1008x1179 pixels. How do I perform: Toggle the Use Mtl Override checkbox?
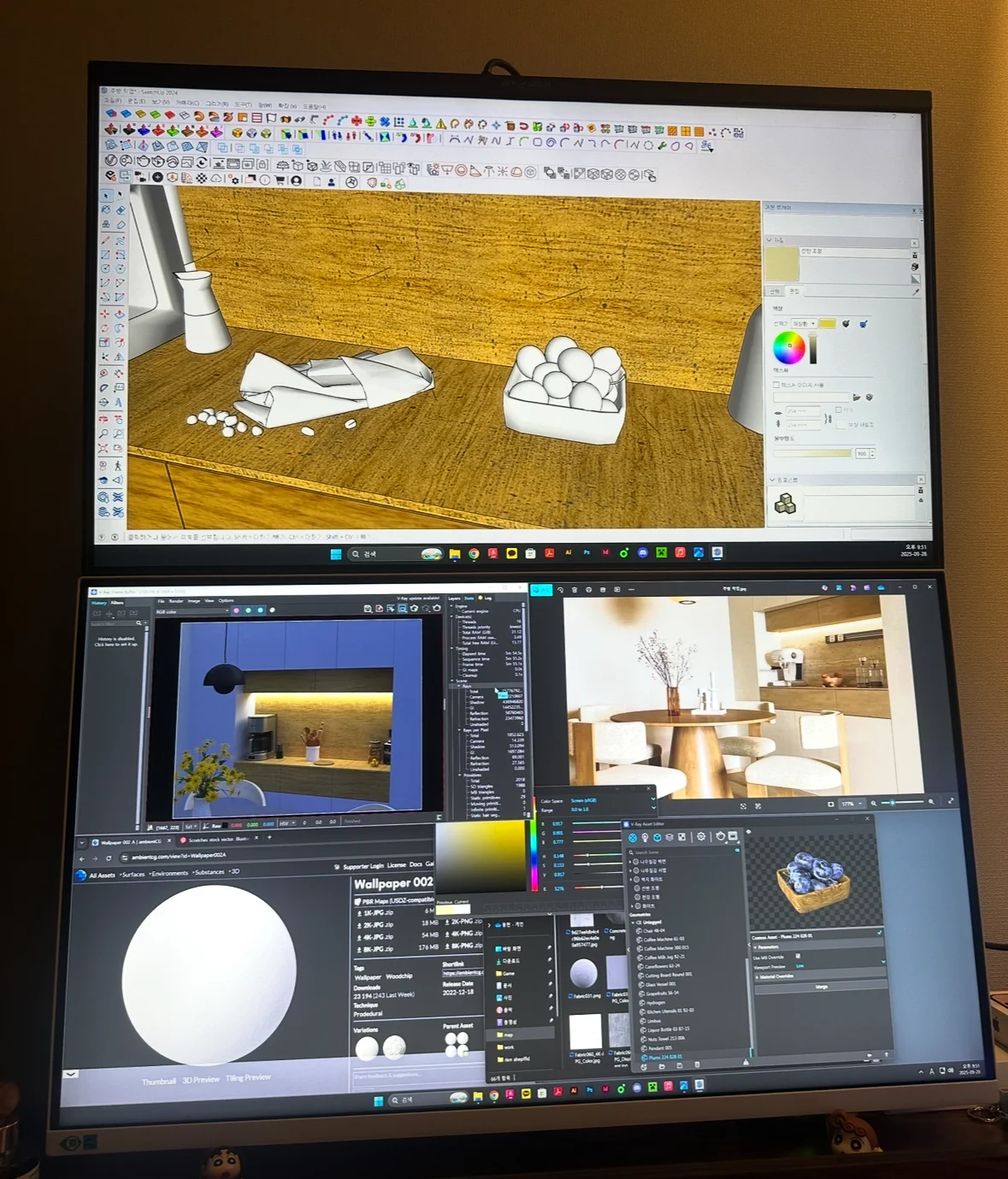(x=799, y=957)
